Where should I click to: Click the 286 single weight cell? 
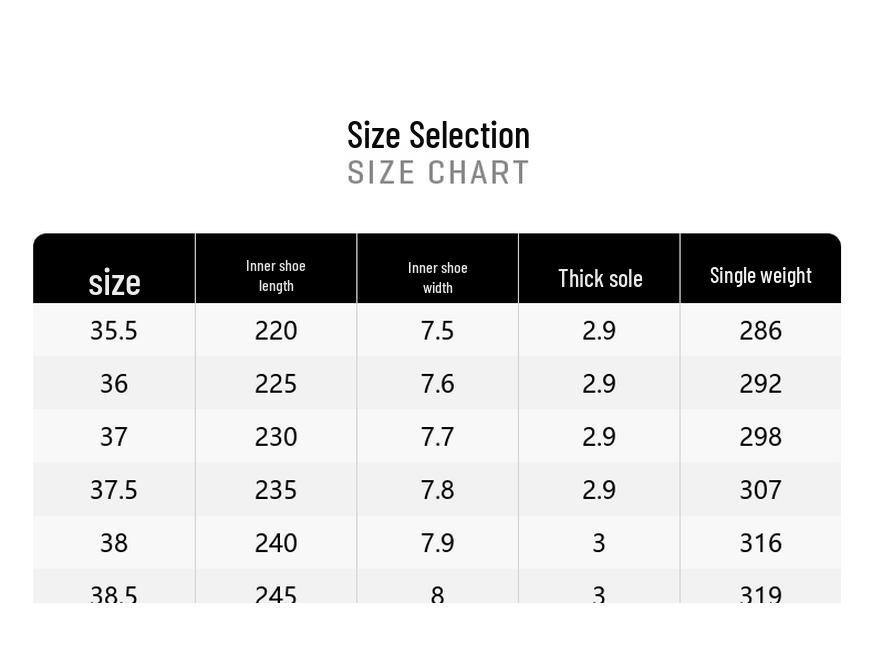click(760, 331)
